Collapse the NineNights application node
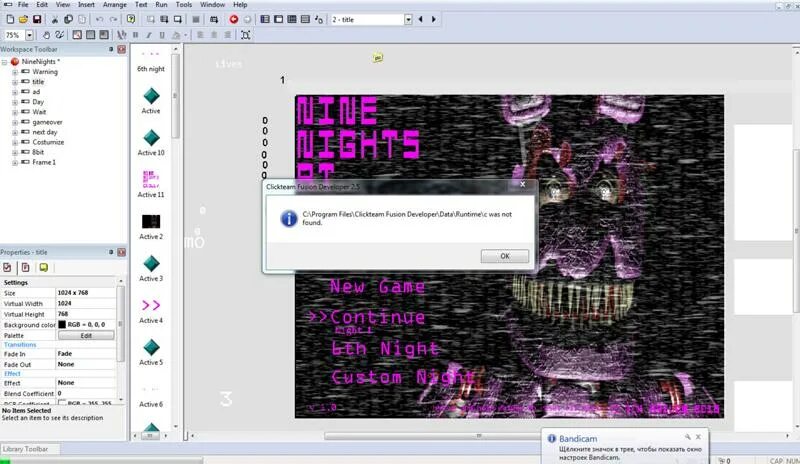 (5, 62)
